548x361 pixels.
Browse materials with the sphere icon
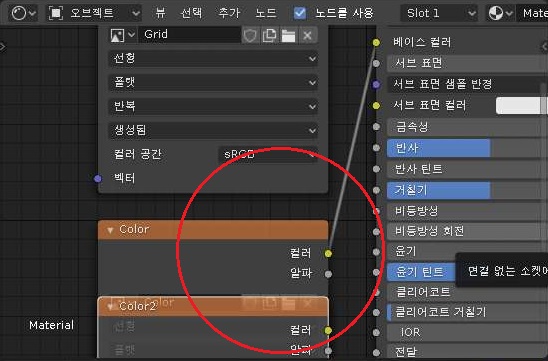(x=500, y=13)
